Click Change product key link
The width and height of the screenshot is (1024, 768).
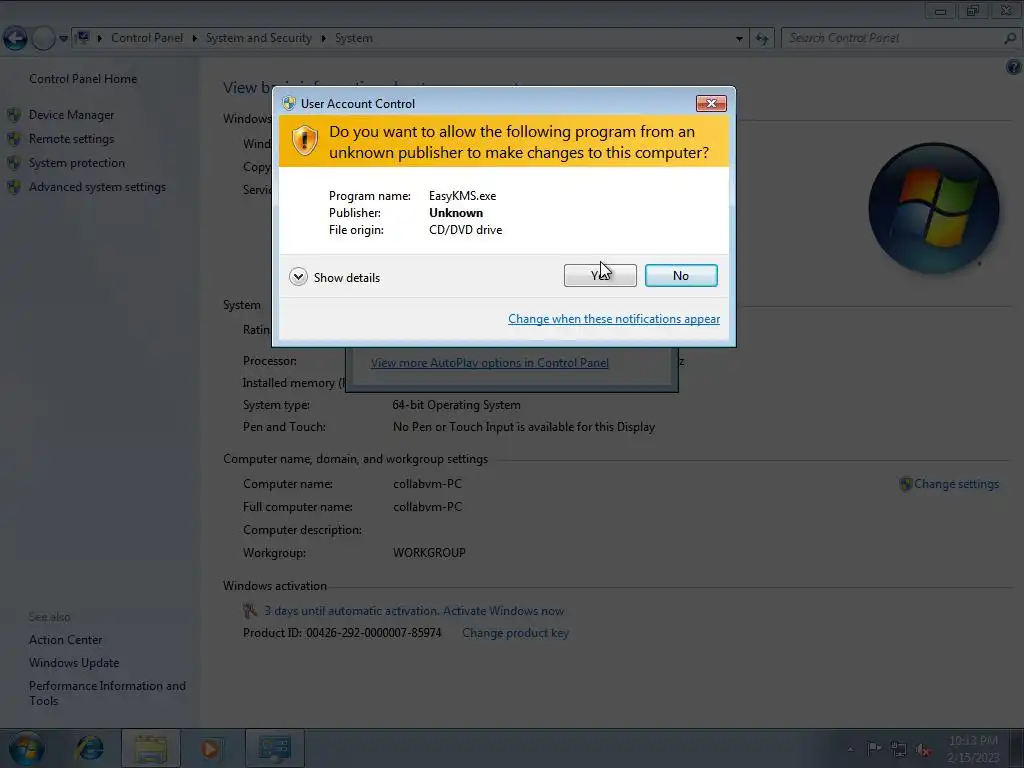tap(515, 633)
